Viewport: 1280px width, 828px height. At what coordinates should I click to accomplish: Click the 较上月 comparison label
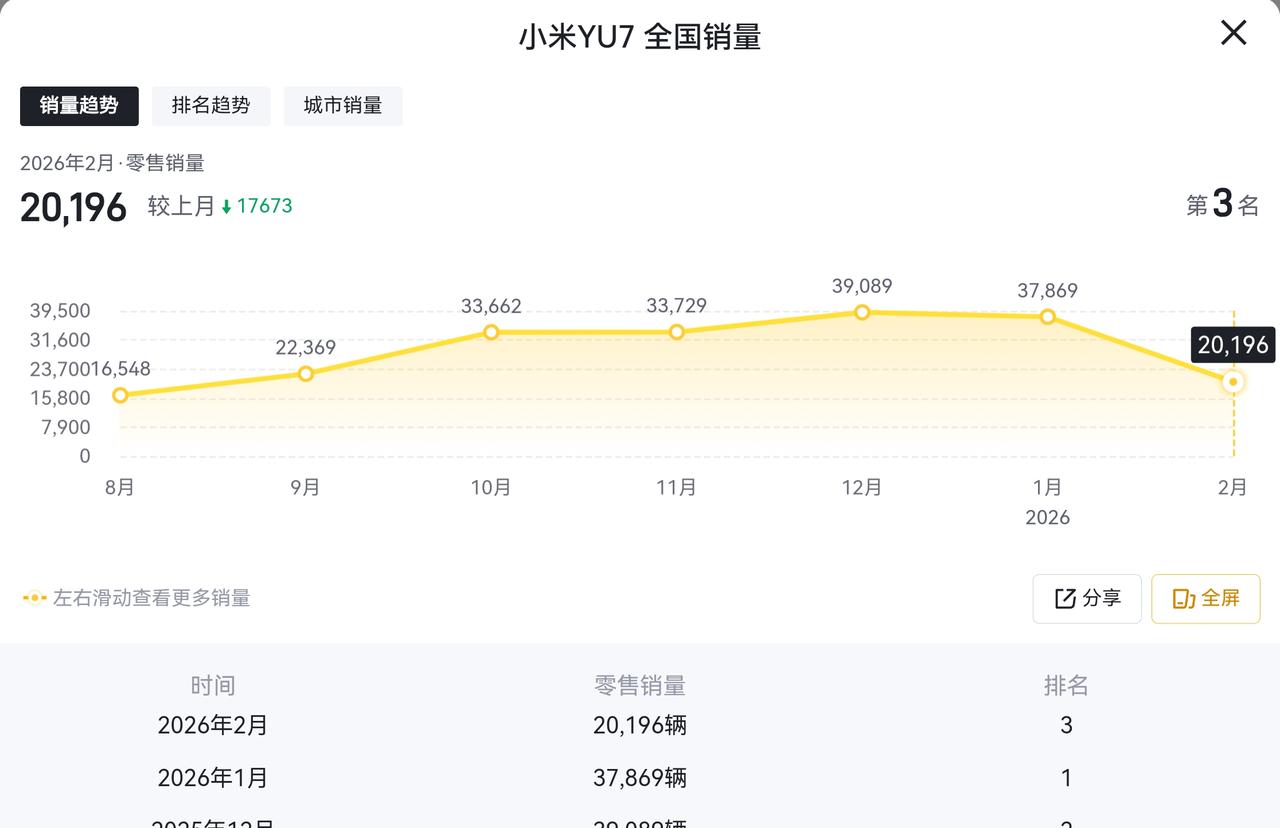click(182, 206)
